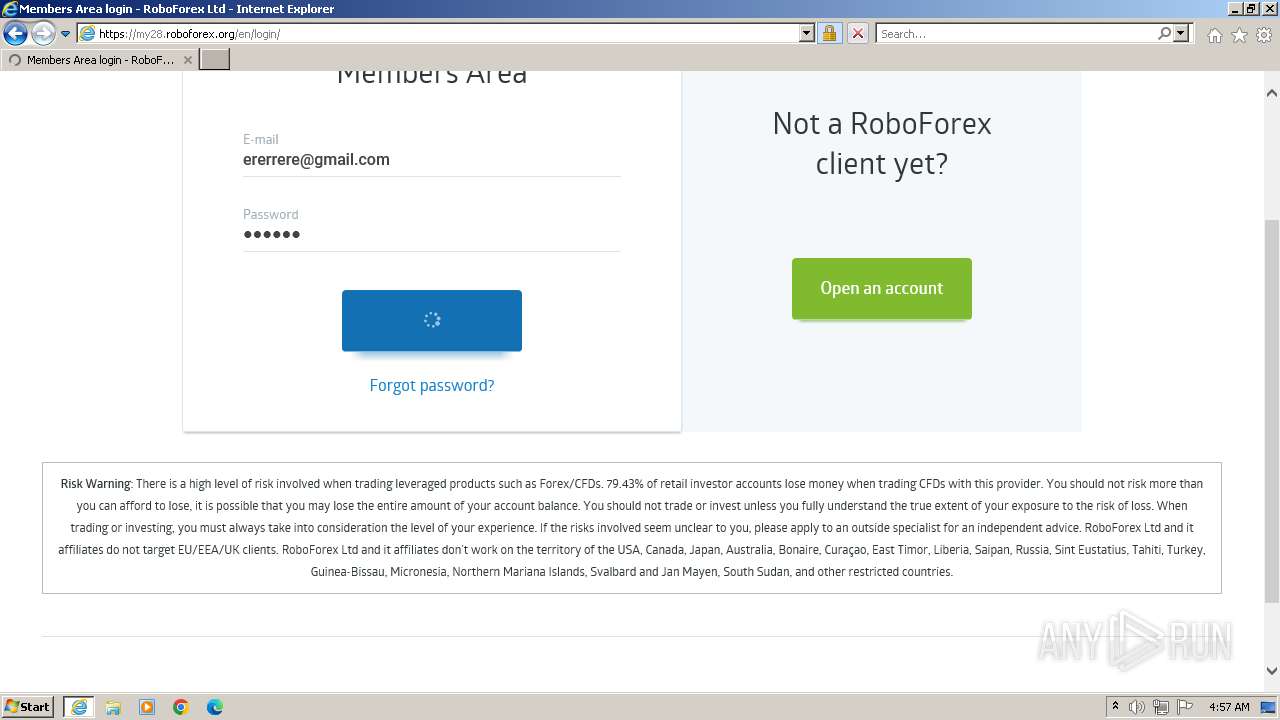Click the Not a RoboForex client yet? heading
This screenshot has height=720, width=1280.
point(882,143)
